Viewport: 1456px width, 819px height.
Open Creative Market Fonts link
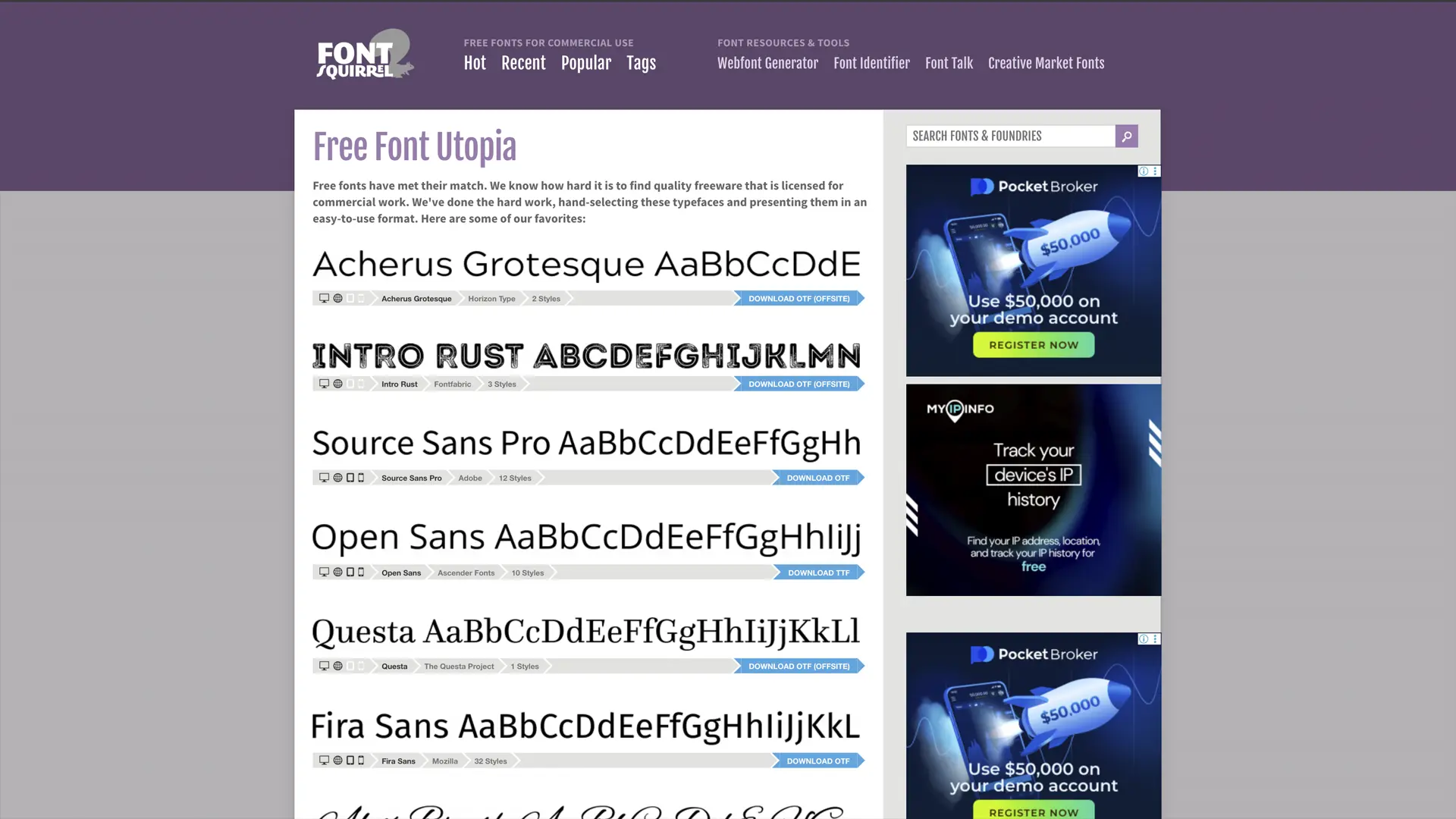[x=1046, y=64]
